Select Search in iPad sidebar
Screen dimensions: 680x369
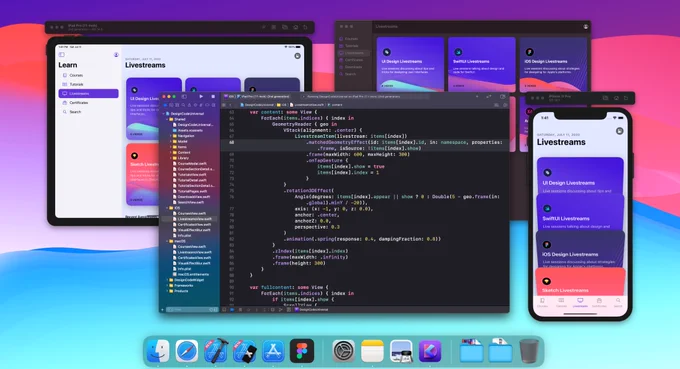88,112
